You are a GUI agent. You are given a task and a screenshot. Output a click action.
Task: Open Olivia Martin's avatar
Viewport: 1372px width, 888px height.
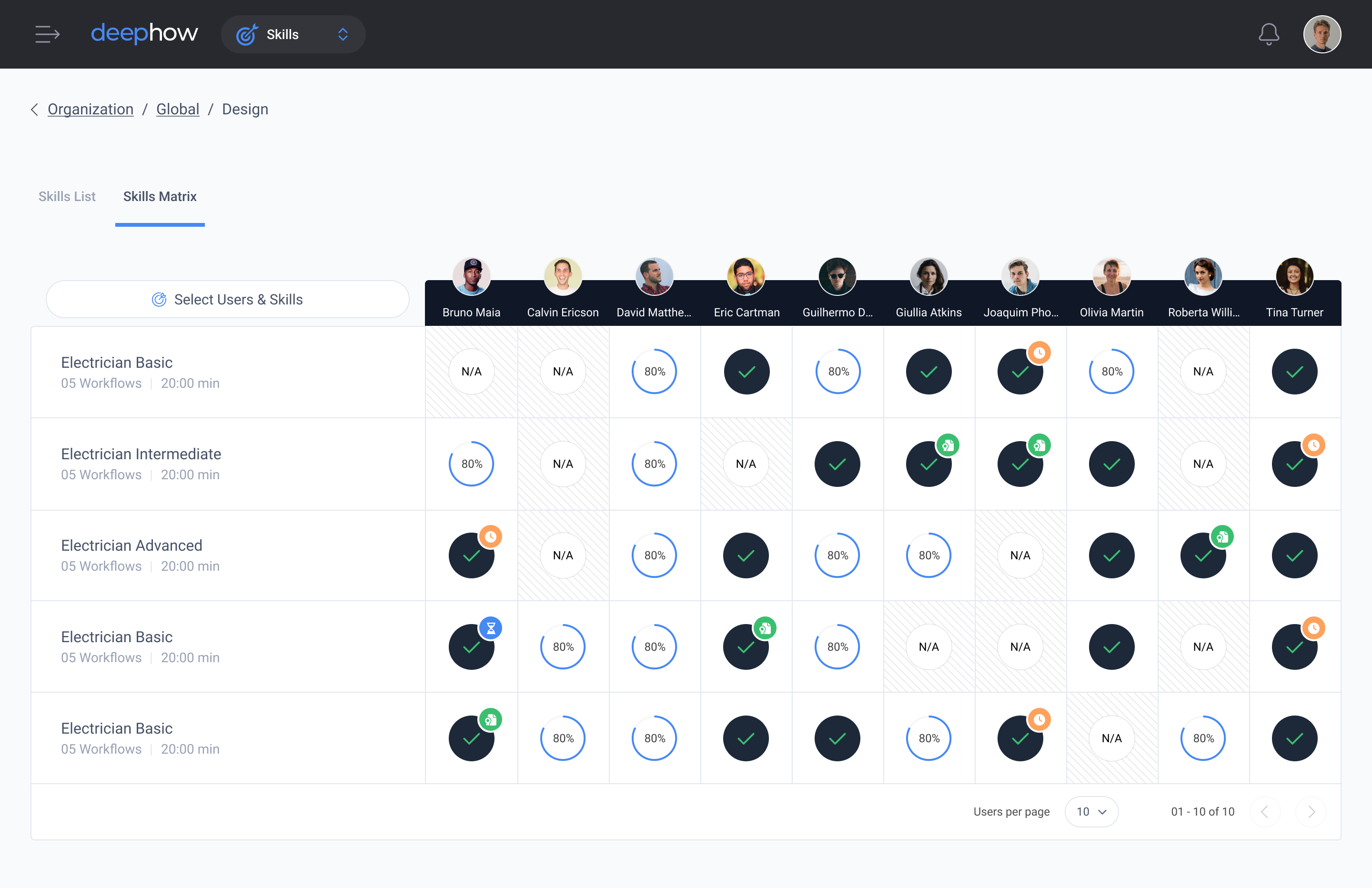[x=1111, y=276]
